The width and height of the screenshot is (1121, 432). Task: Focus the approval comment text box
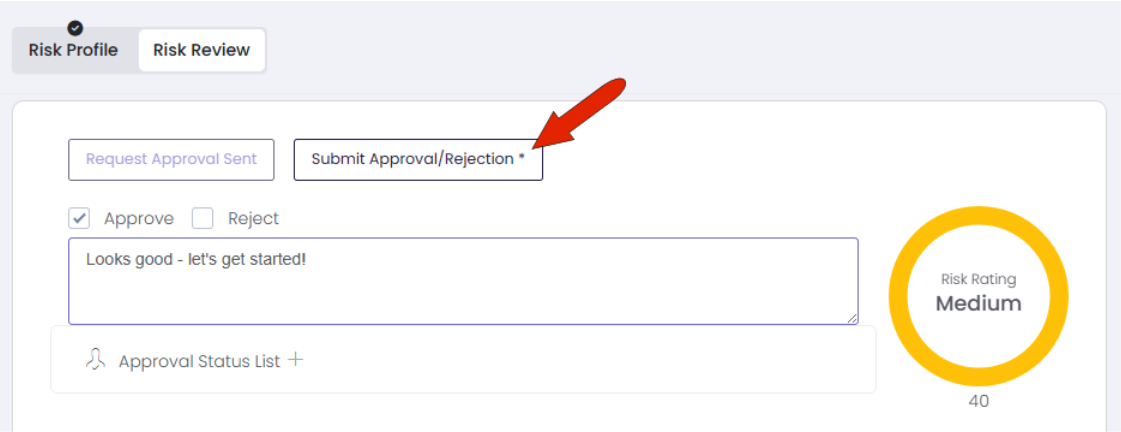coord(463,281)
